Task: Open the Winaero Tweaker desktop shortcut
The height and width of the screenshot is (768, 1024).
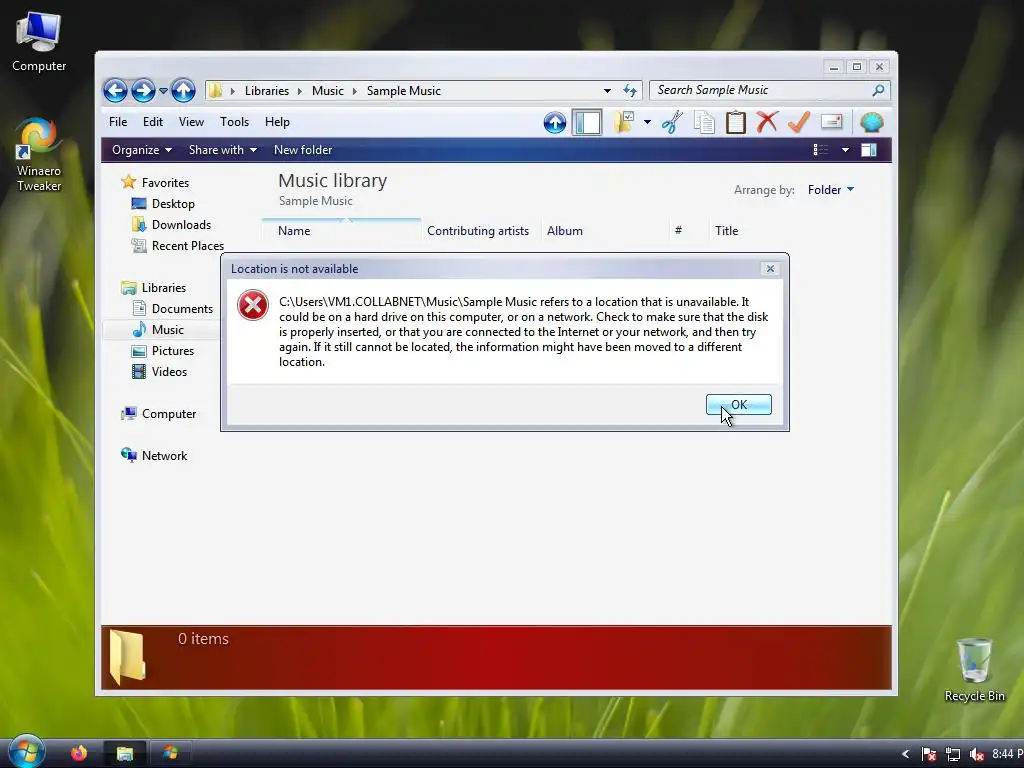Action: (x=39, y=155)
